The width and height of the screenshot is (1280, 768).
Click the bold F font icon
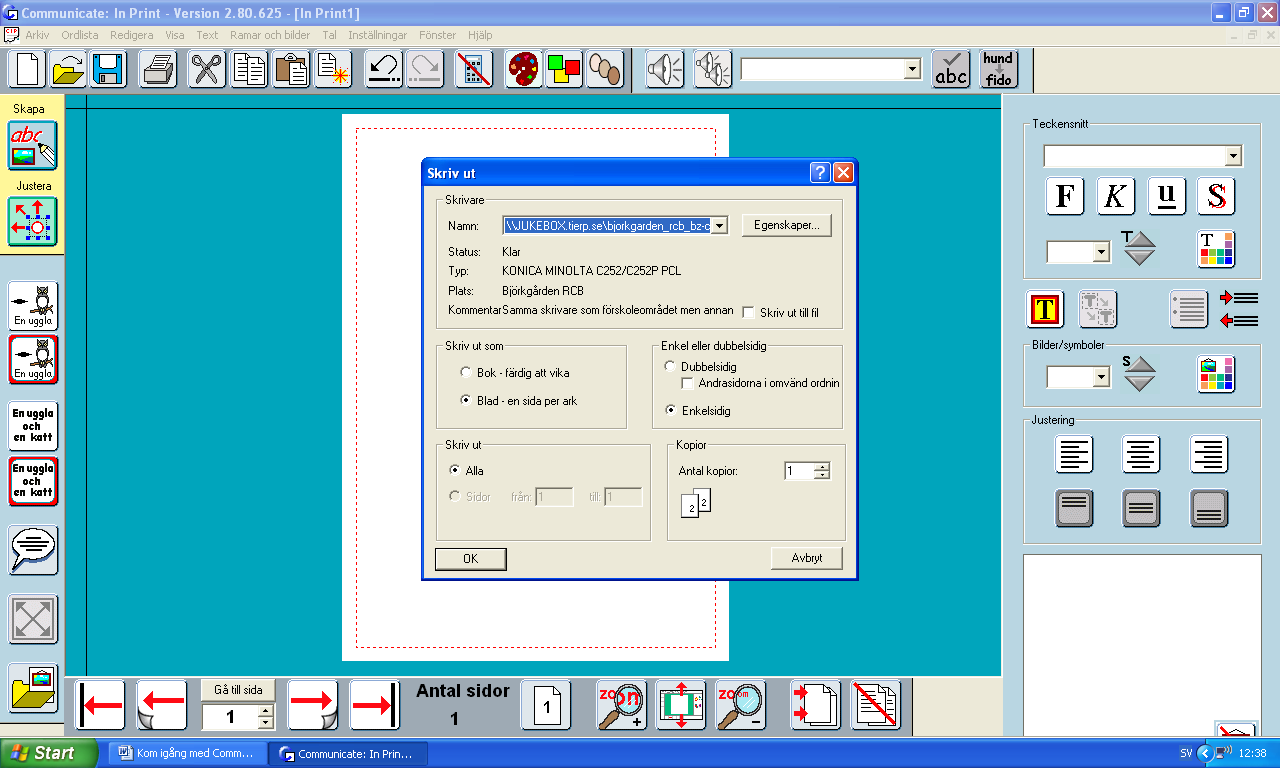(x=1065, y=196)
